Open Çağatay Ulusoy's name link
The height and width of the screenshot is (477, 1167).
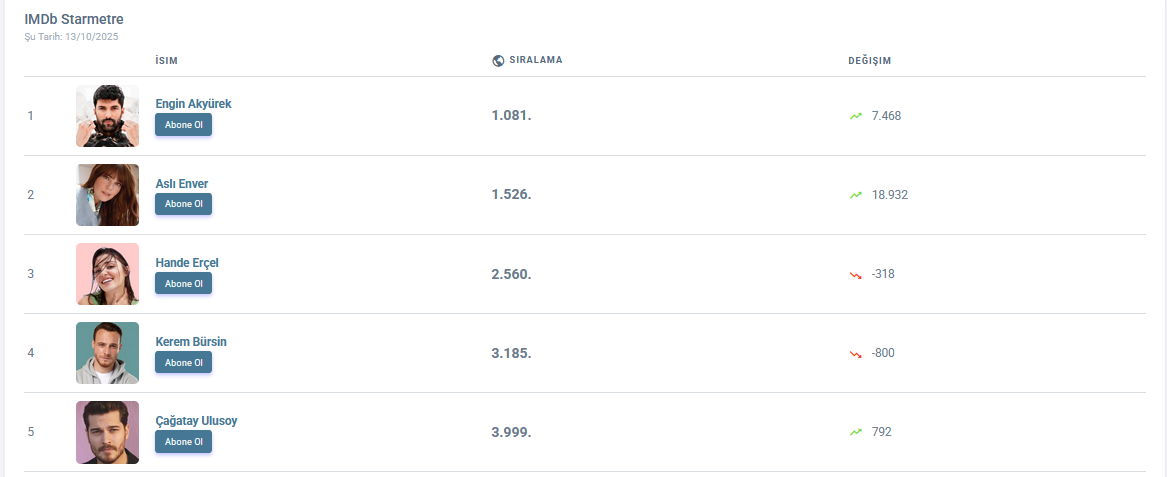click(x=197, y=421)
